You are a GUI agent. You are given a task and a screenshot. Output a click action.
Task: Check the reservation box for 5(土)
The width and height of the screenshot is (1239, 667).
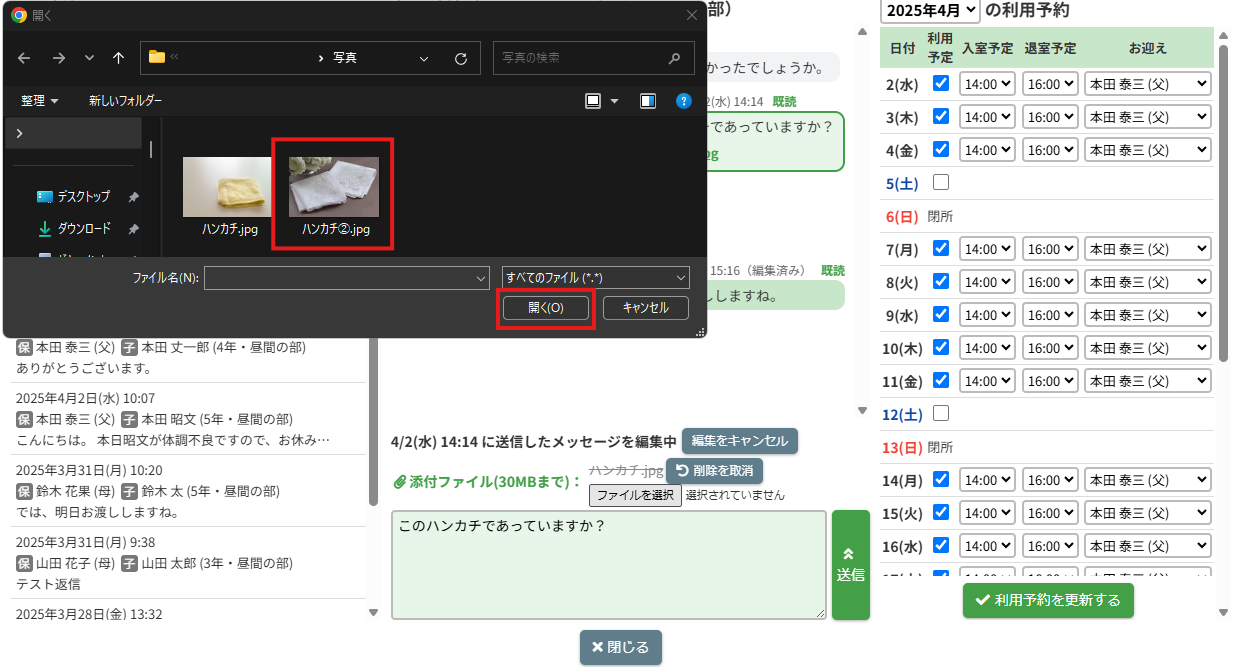[940, 182]
